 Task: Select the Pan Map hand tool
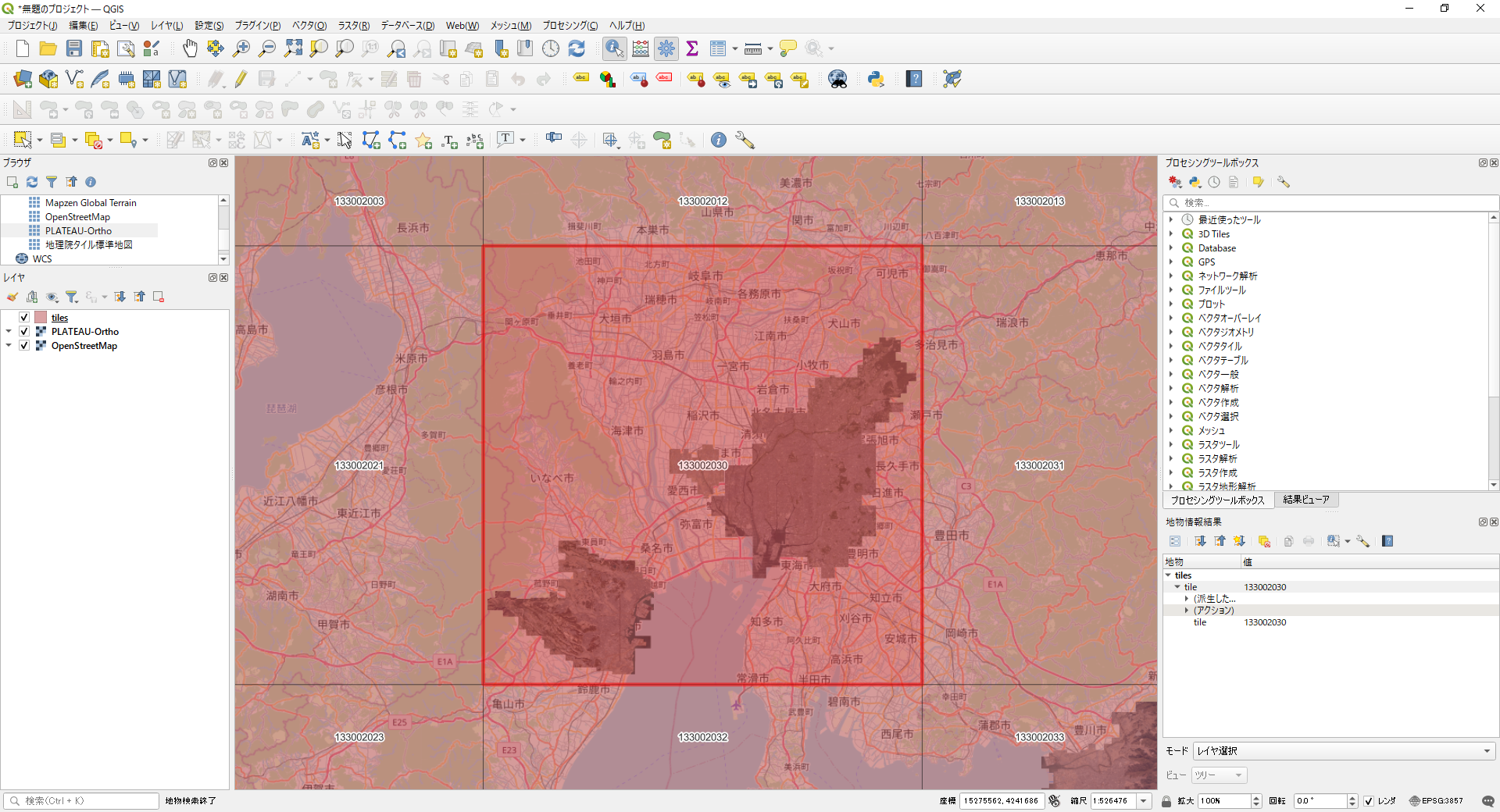(x=190, y=48)
